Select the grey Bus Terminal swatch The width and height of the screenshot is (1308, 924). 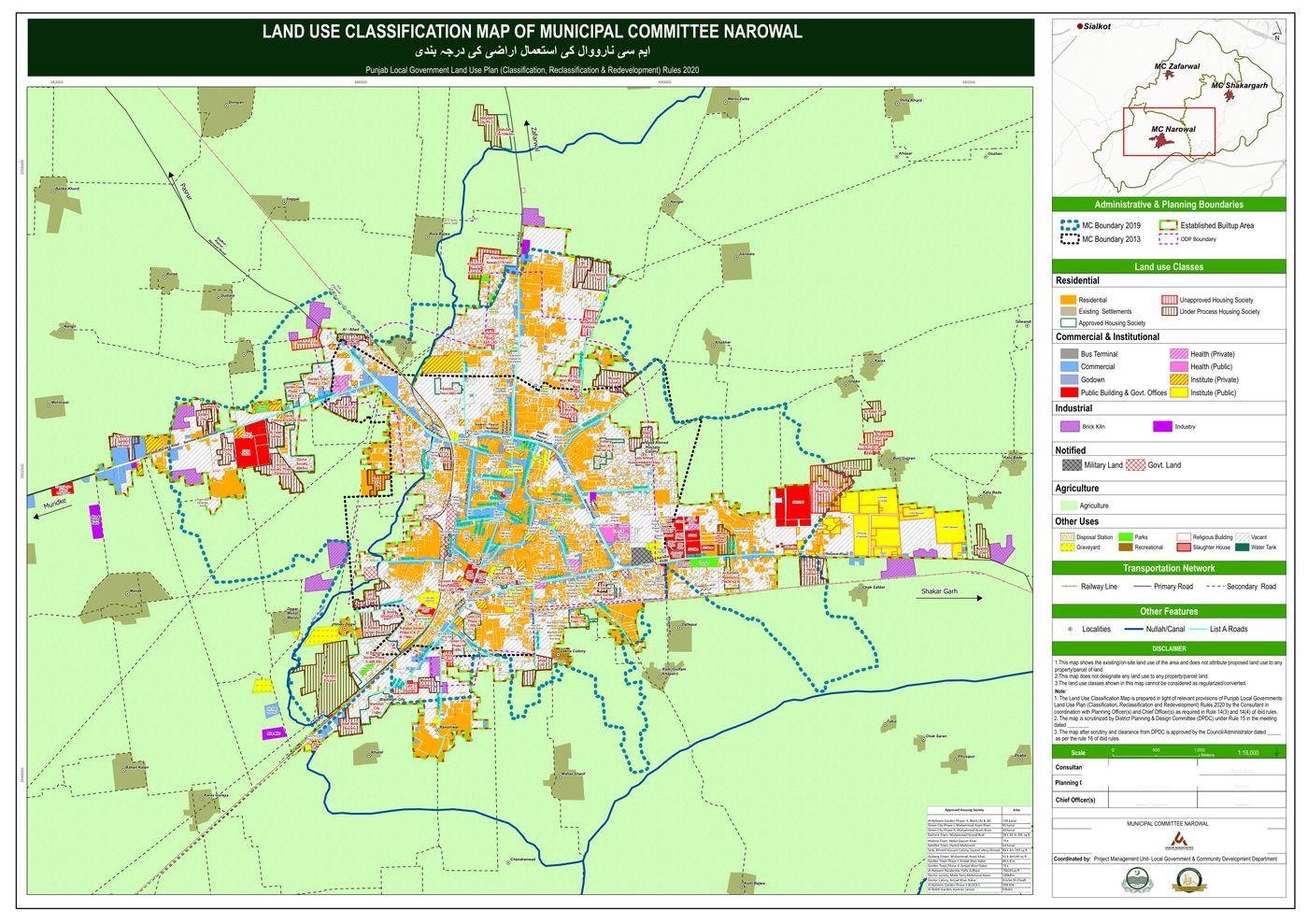(1069, 354)
